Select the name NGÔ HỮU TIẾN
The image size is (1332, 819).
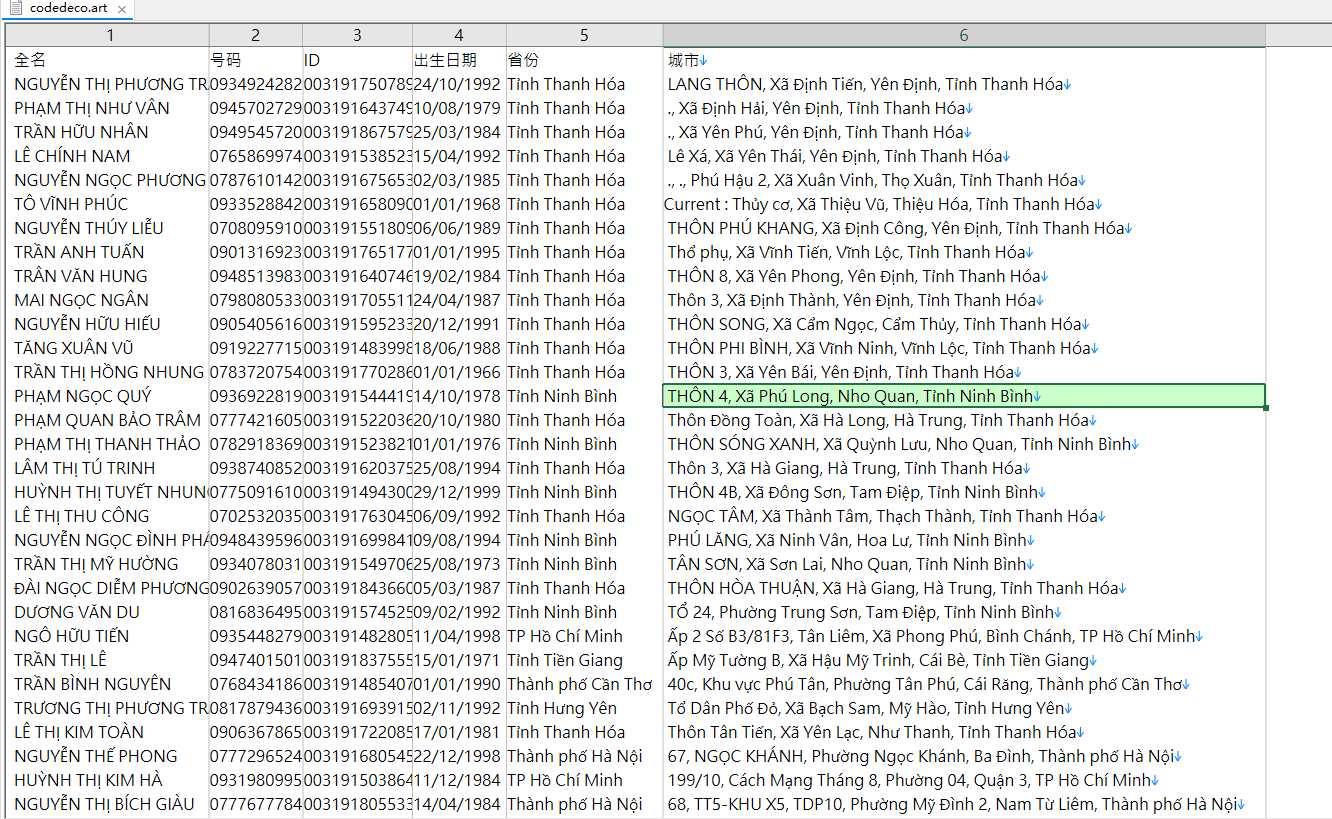(72, 636)
